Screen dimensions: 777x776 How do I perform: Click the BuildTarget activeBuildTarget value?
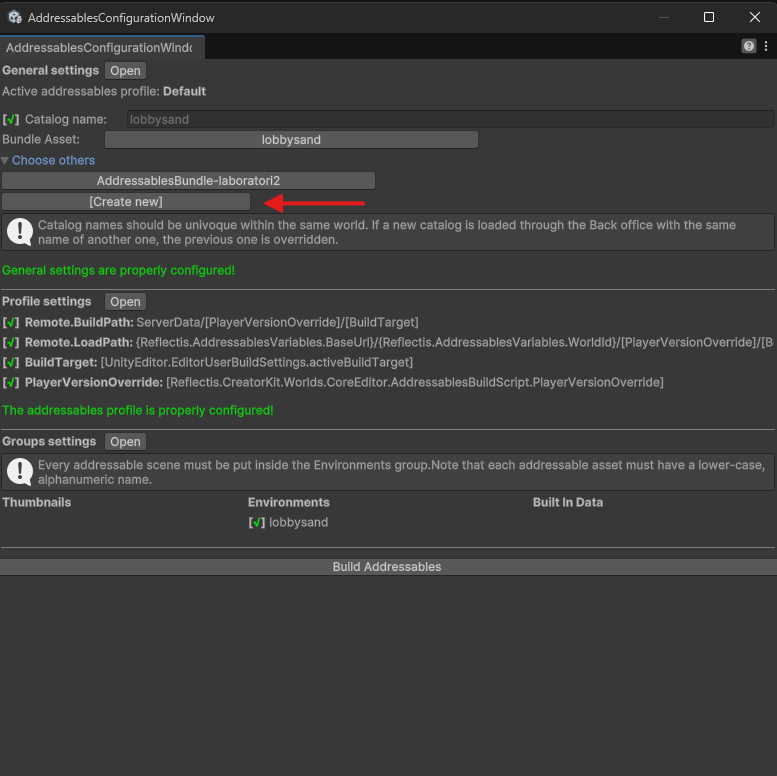point(257,362)
